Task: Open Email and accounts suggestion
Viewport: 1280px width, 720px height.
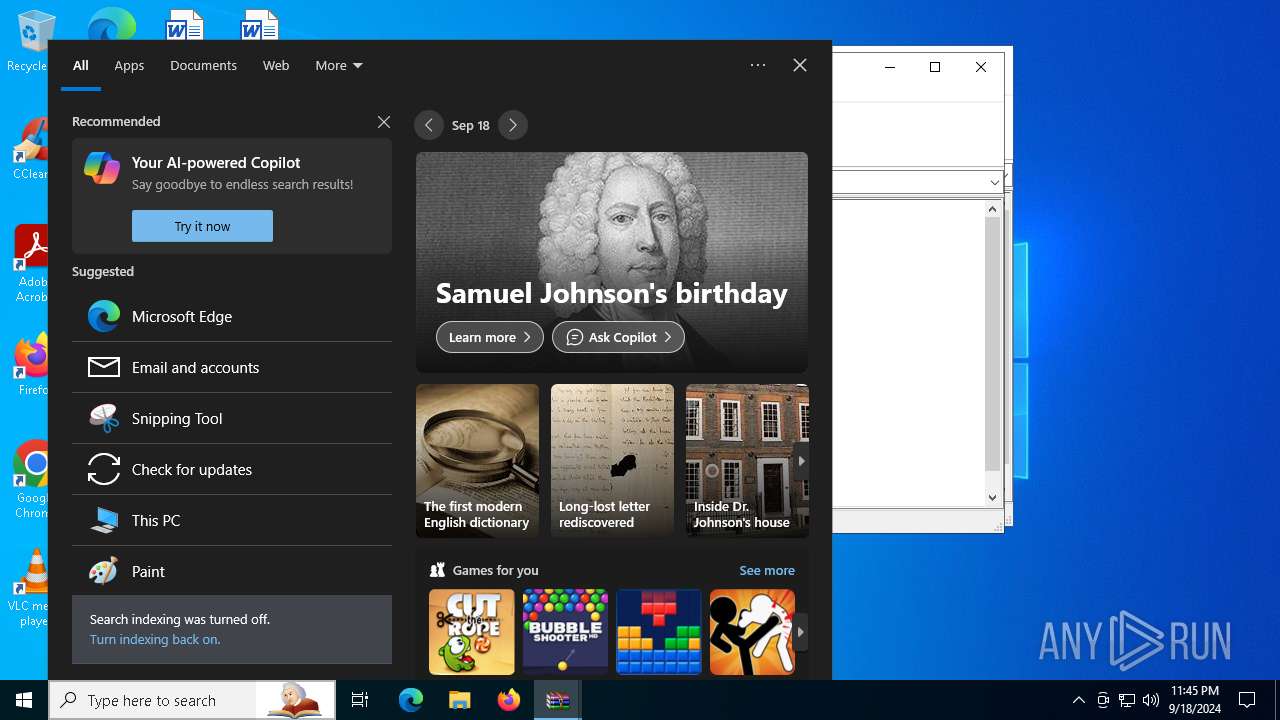Action: [232, 367]
